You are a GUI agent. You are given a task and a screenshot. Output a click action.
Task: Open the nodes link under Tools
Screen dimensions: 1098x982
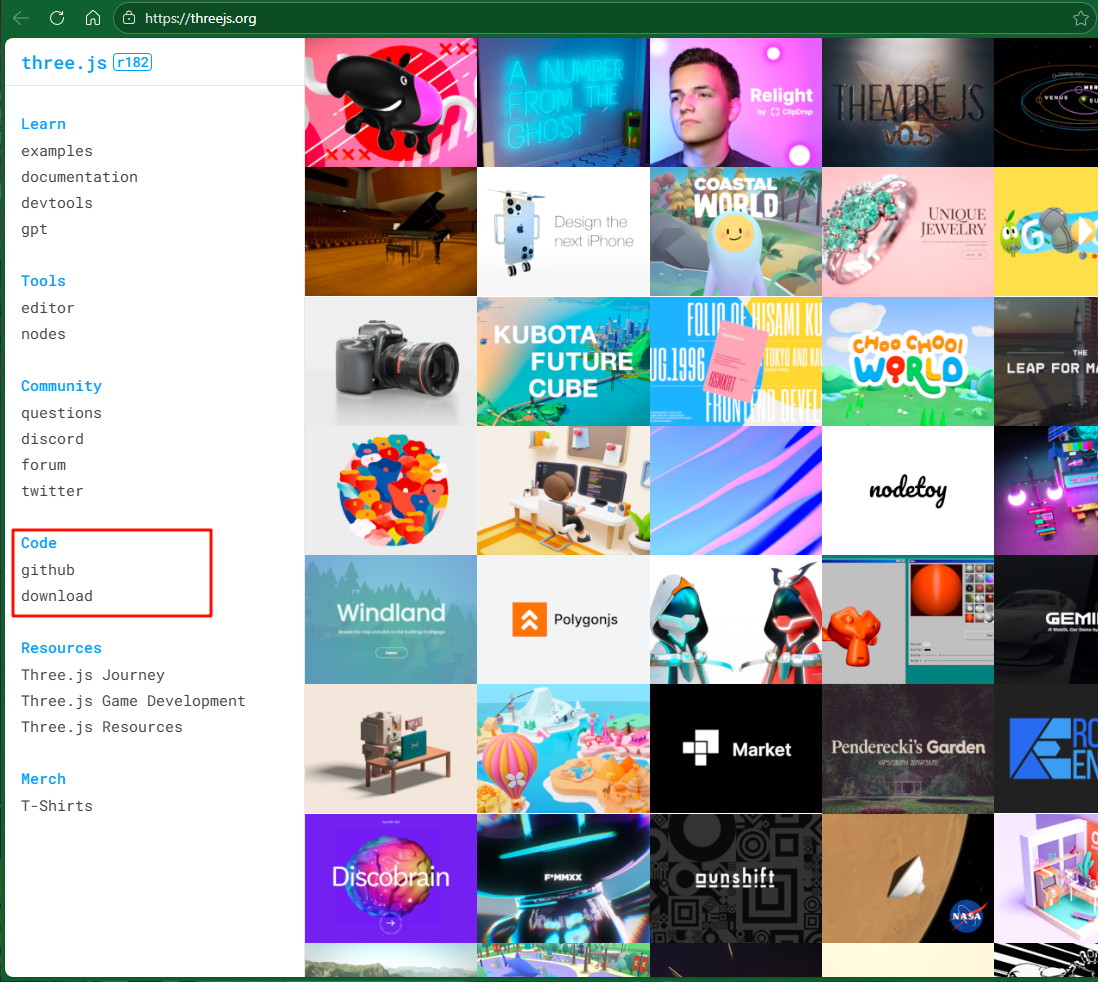tap(43, 334)
